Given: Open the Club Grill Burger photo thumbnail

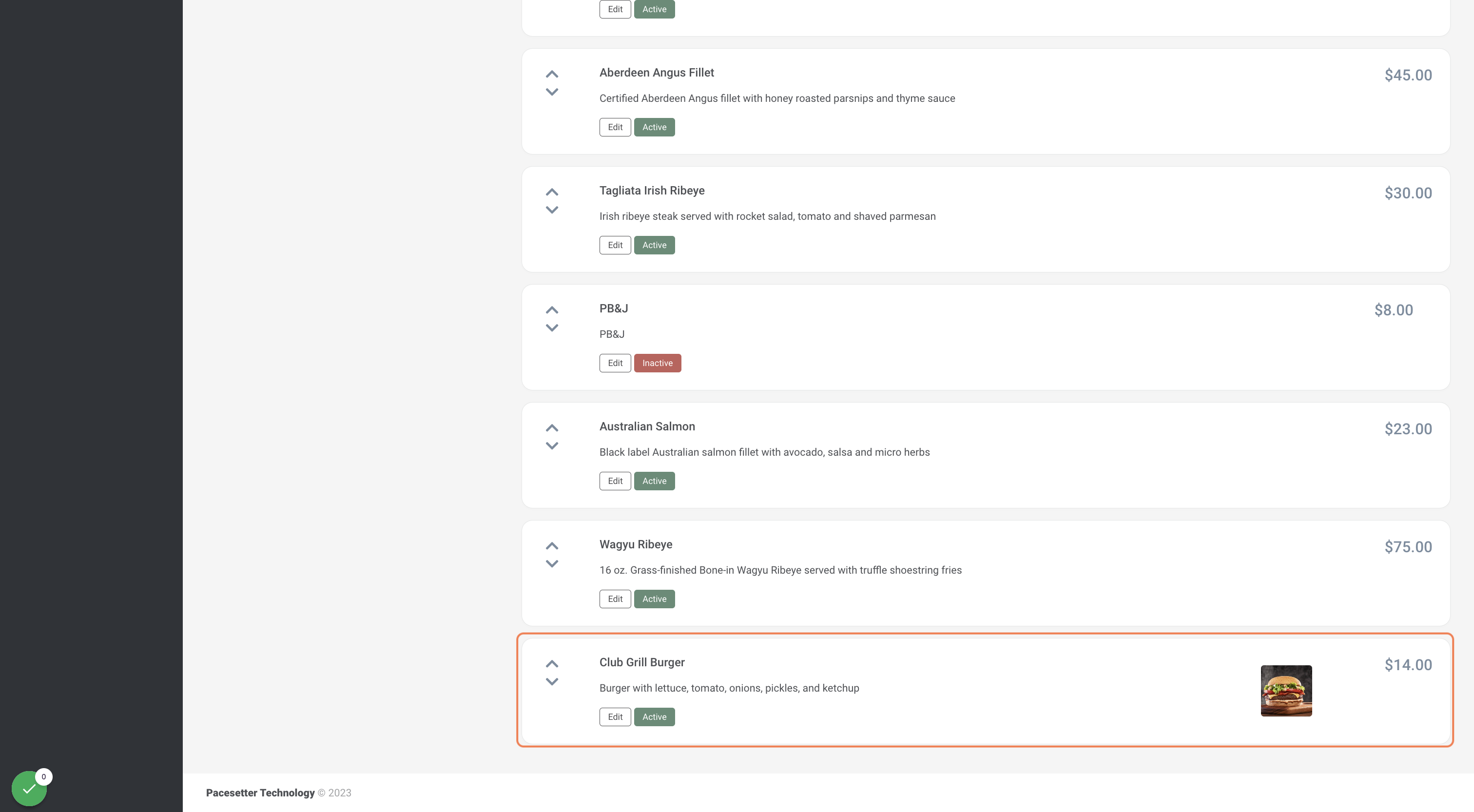Looking at the screenshot, I should tap(1286, 691).
